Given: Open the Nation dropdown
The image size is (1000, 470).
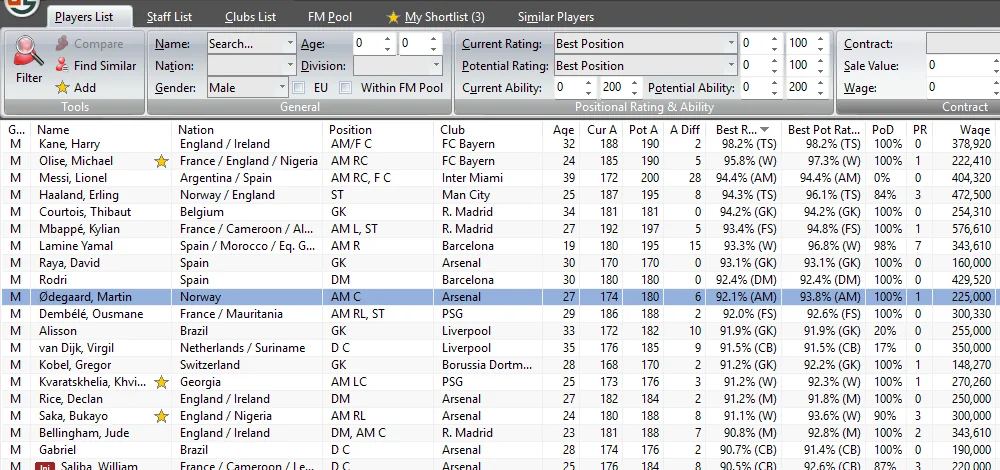Looking at the screenshot, I should point(291,65).
